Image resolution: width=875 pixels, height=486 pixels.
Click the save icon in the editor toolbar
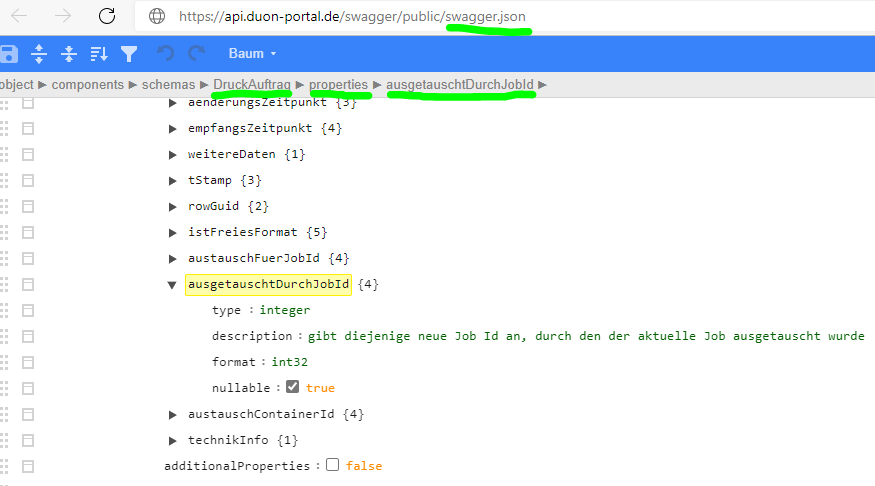pyautogui.click(x=8, y=53)
